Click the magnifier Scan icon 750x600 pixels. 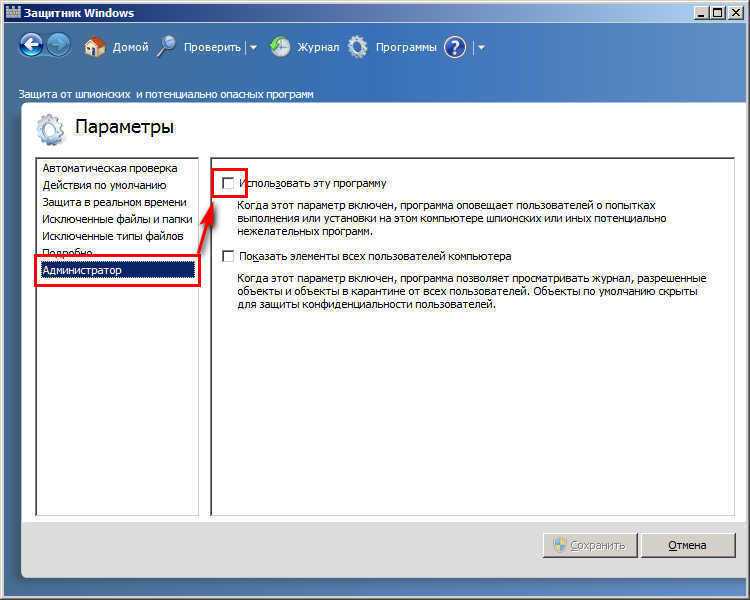[x=166, y=47]
